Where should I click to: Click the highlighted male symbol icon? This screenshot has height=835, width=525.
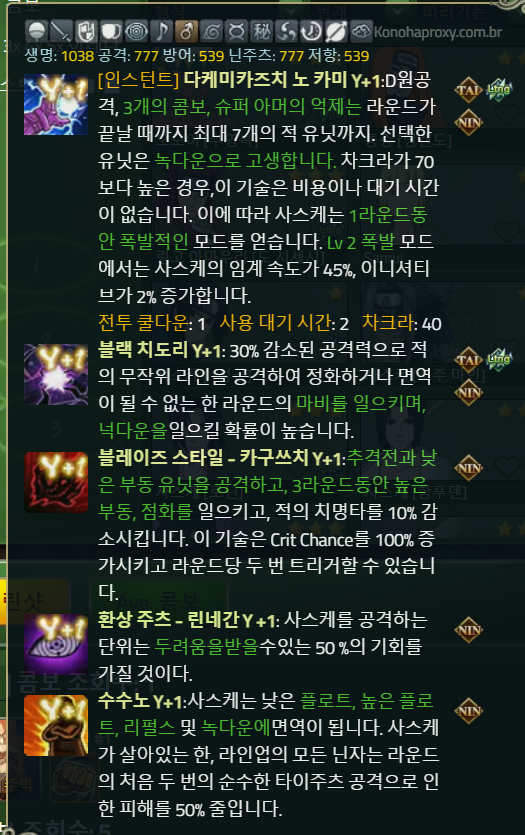(x=186, y=32)
